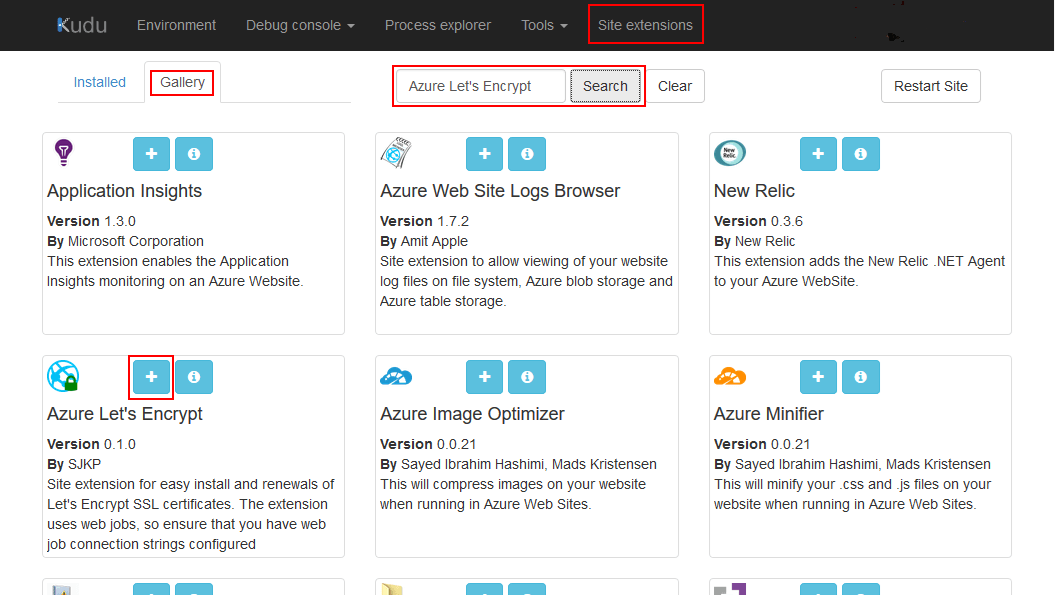
Task: Go to Site extensions
Action: pyautogui.click(x=645, y=26)
